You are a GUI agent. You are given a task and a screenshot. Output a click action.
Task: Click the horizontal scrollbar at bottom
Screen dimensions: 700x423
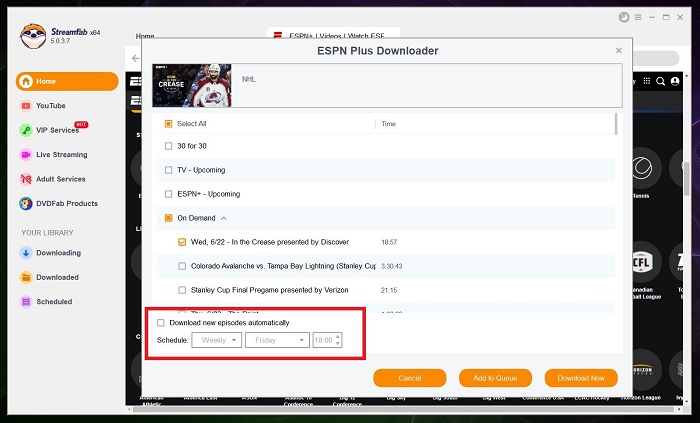402,409
